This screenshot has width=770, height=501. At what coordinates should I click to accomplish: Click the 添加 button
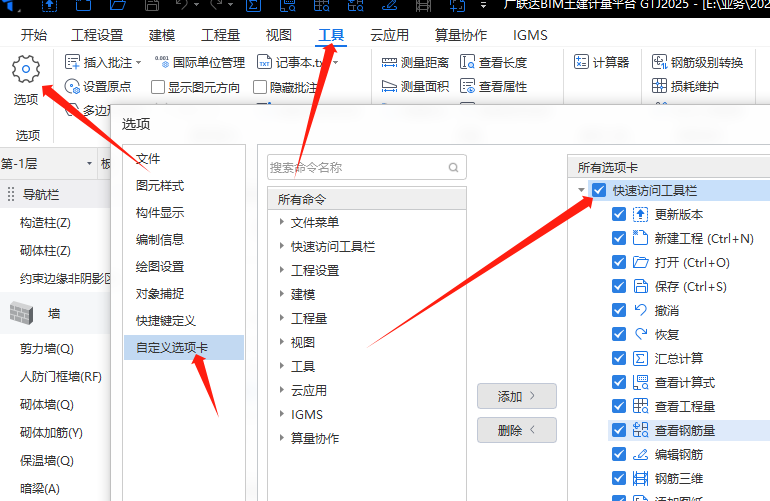click(517, 396)
